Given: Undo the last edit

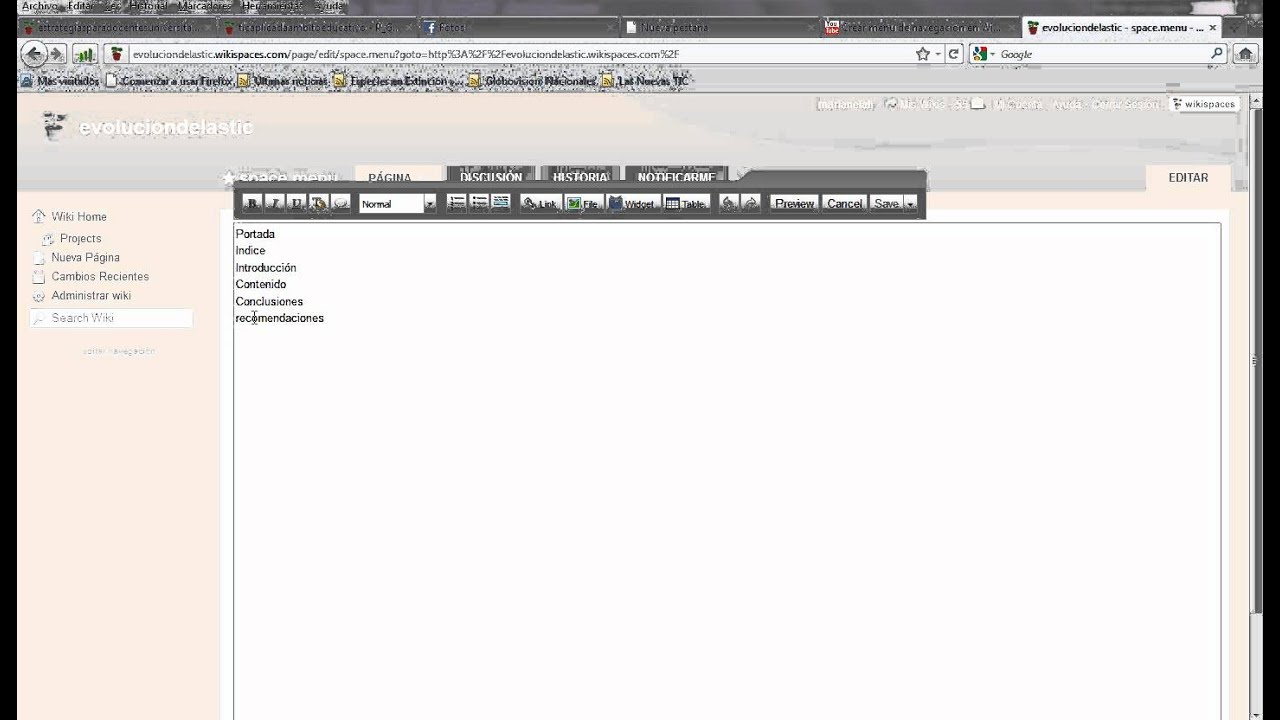Looking at the screenshot, I should 729,203.
